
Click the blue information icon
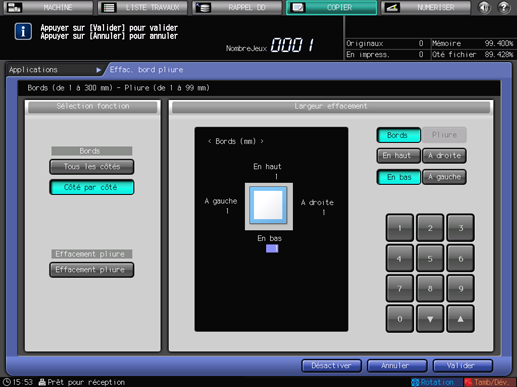[23, 32]
